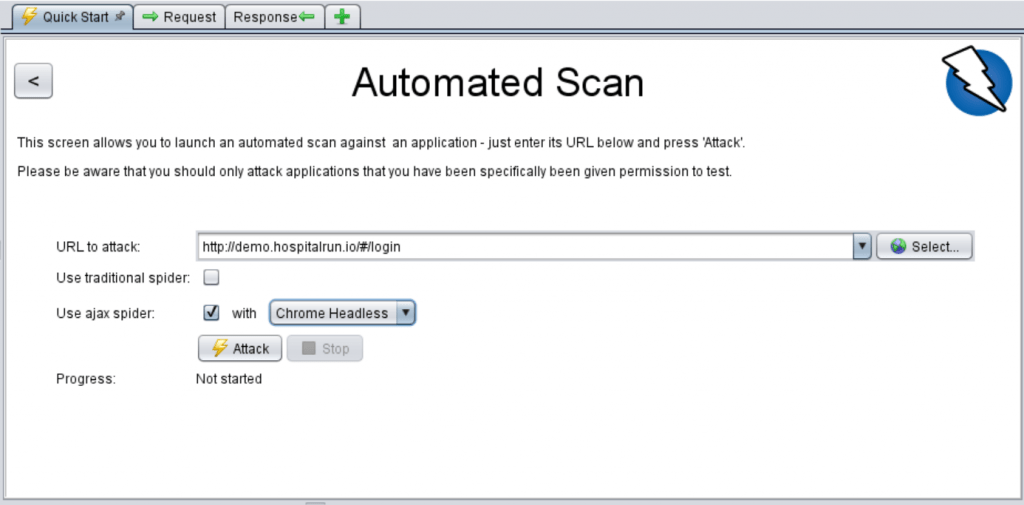The width and height of the screenshot is (1024, 505).
Task: Enable the traditional spider checkbox
Action: tap(211, 278)
